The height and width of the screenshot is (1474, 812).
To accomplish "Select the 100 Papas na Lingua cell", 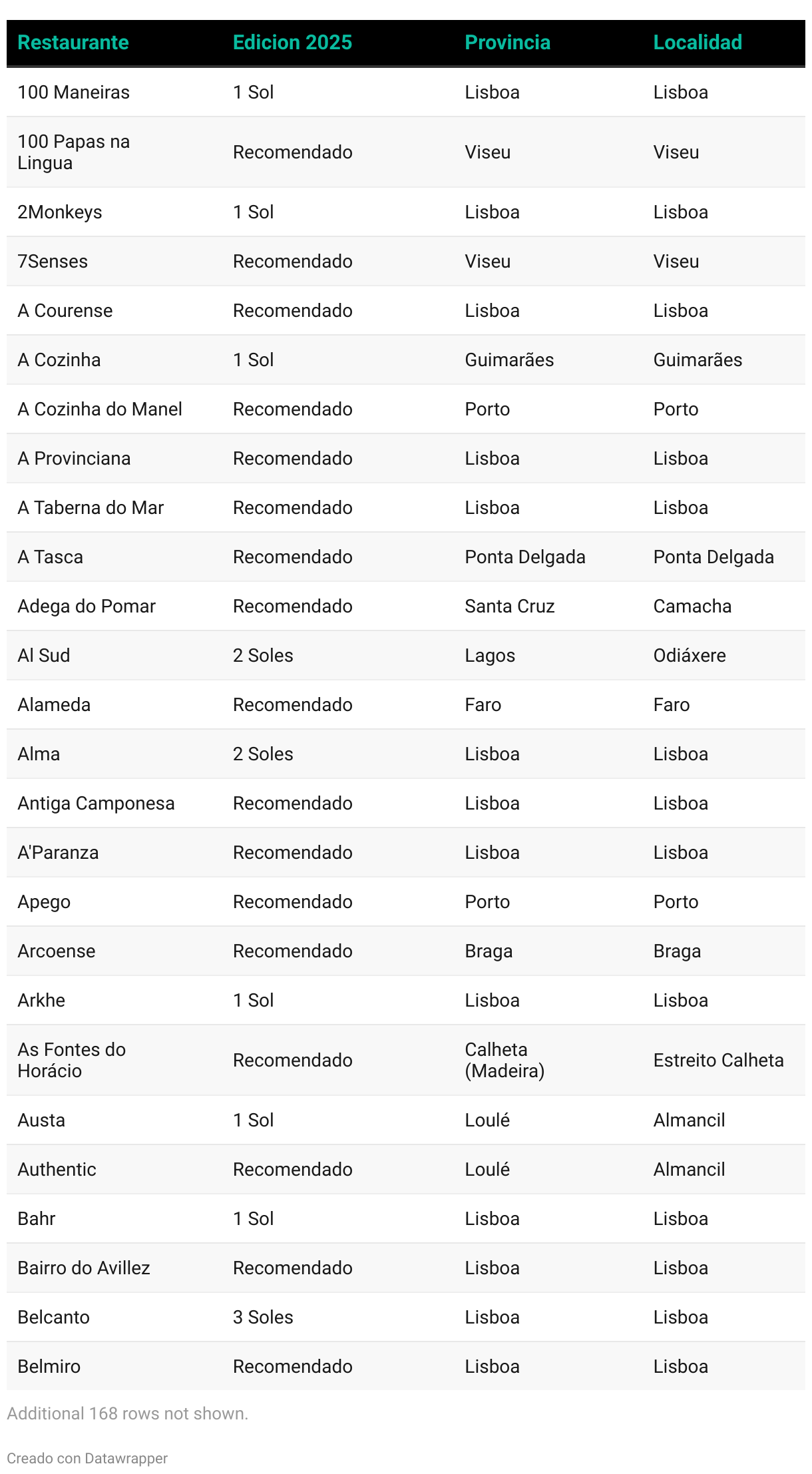I will point(73,152).
